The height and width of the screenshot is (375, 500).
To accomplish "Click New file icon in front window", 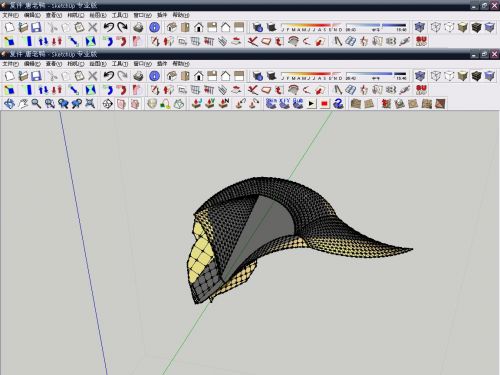I will [9, 76].
